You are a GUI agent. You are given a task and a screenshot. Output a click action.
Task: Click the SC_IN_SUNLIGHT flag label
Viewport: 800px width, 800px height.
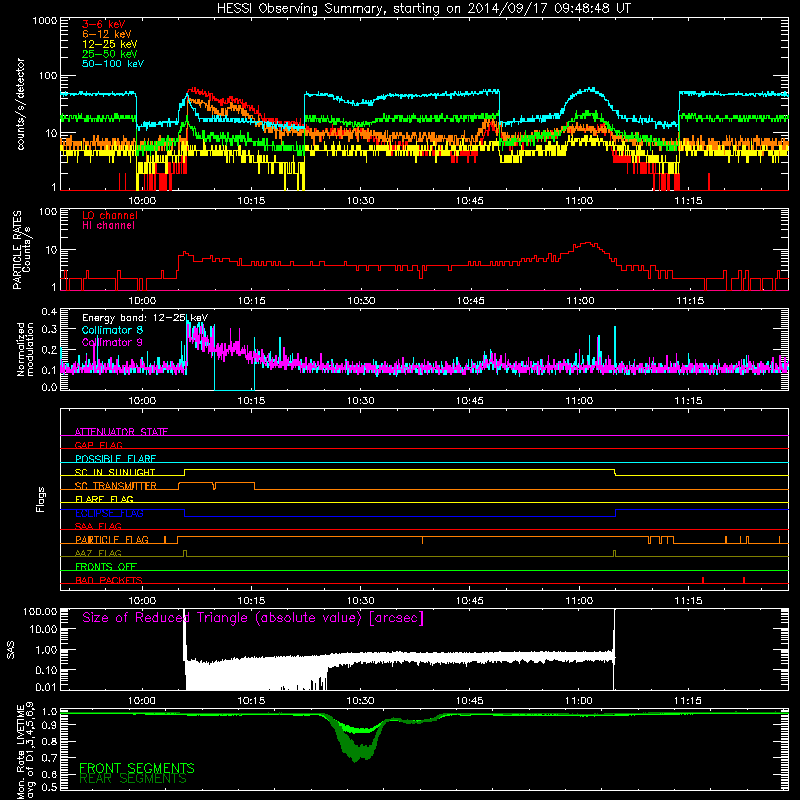(115, 472)
